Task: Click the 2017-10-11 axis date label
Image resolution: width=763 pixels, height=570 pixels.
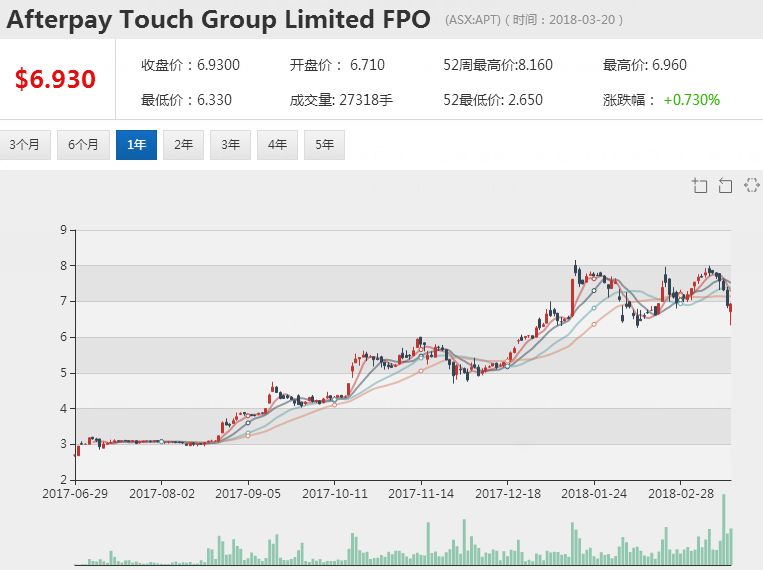Action: click(x=335, y=494)
